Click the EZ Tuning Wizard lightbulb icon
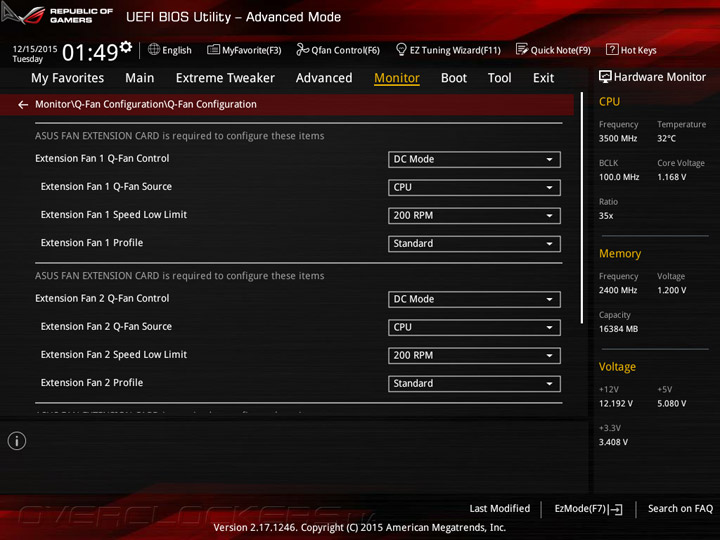 (x=401, y=49)
